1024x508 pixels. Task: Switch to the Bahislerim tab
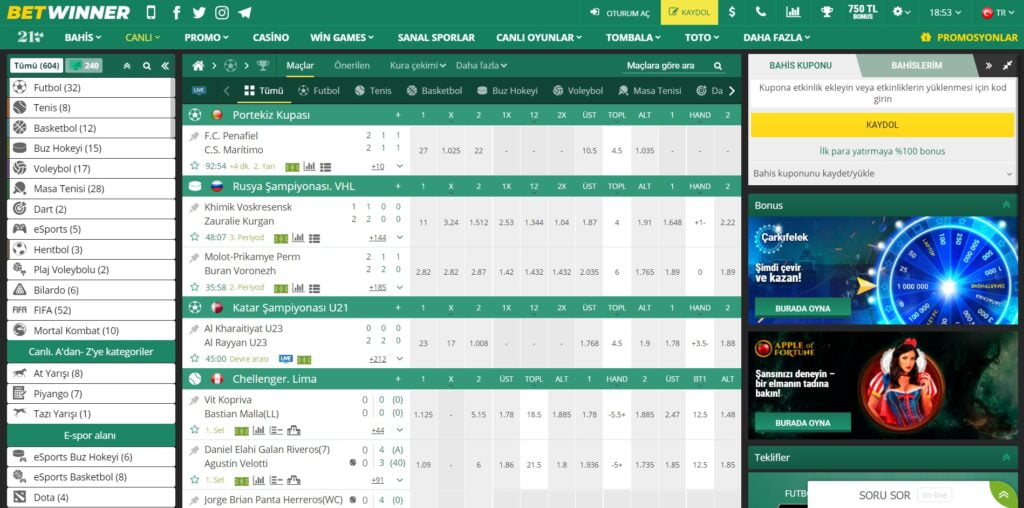click(916, 65)
